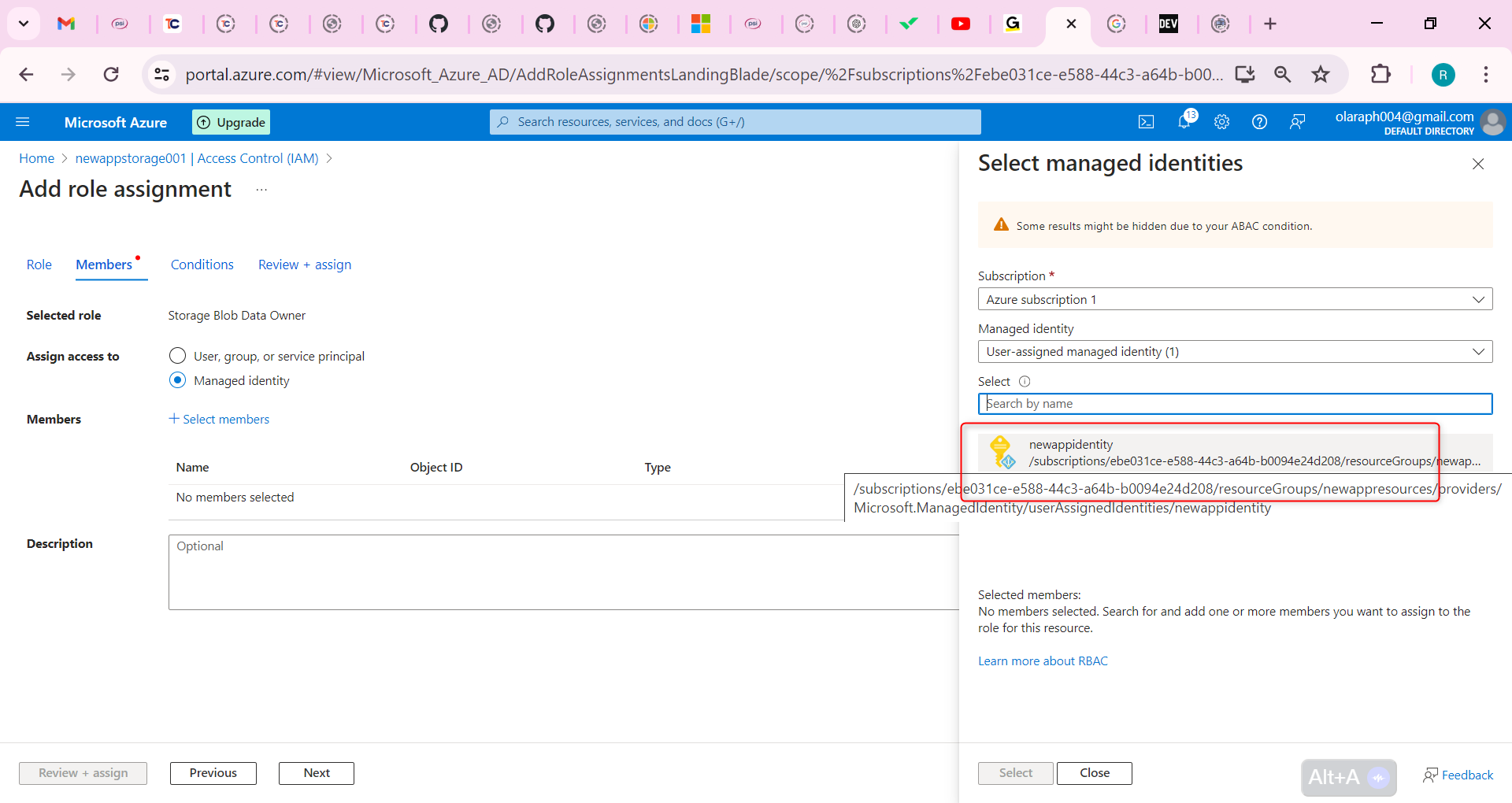The width and height of the screenshot is (1512, 803).
Task: Bookmark this page with the star icon
Action: point(1321,74)
